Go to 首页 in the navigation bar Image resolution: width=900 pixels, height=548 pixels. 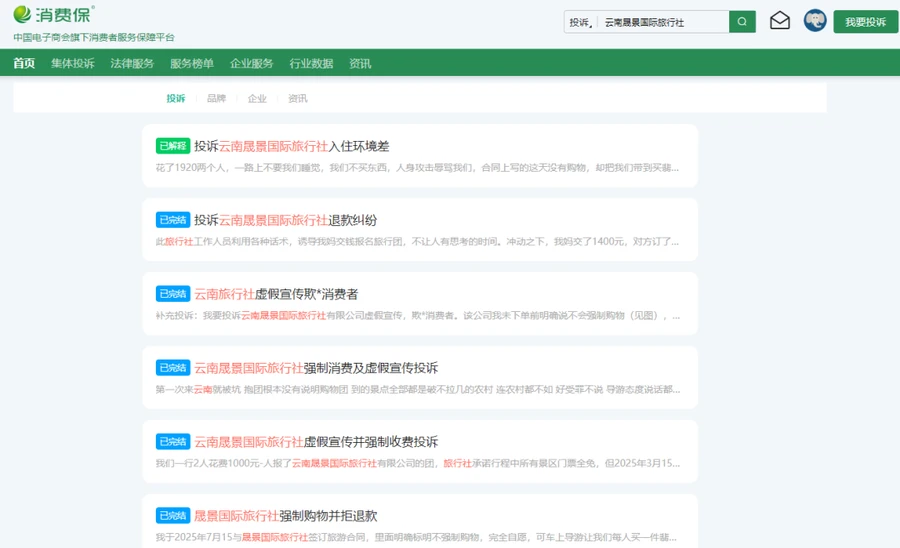(x=24, y=63)
